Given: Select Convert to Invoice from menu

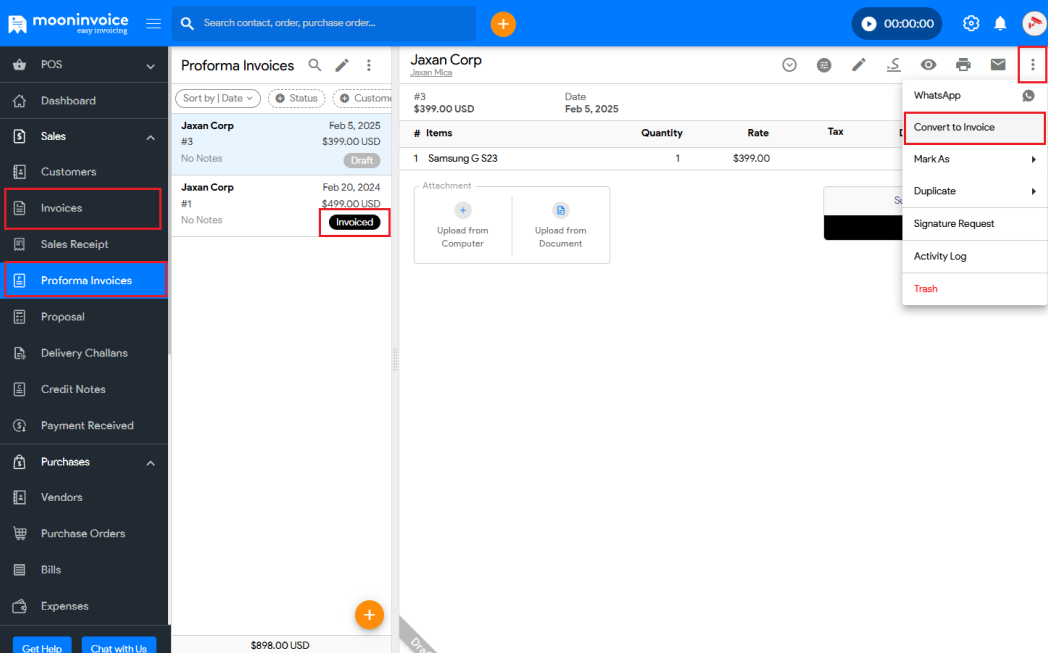Looking at the screenshot, I should tap(954, 127).
